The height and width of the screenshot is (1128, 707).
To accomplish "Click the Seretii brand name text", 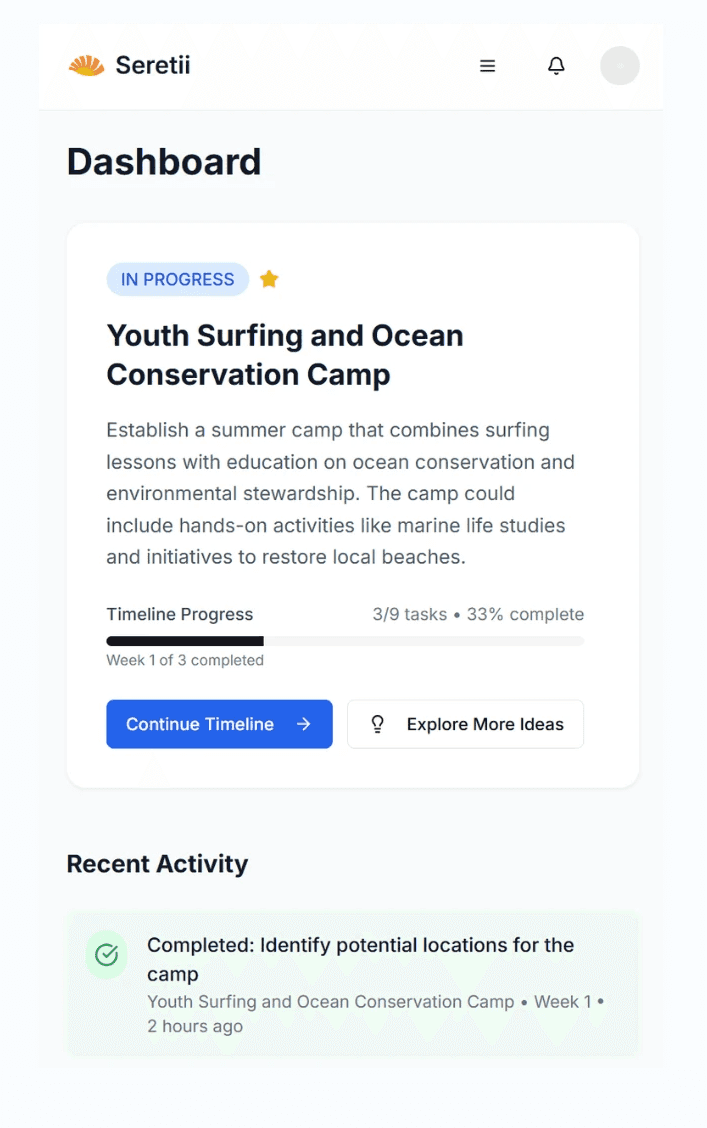I will 153,65.
